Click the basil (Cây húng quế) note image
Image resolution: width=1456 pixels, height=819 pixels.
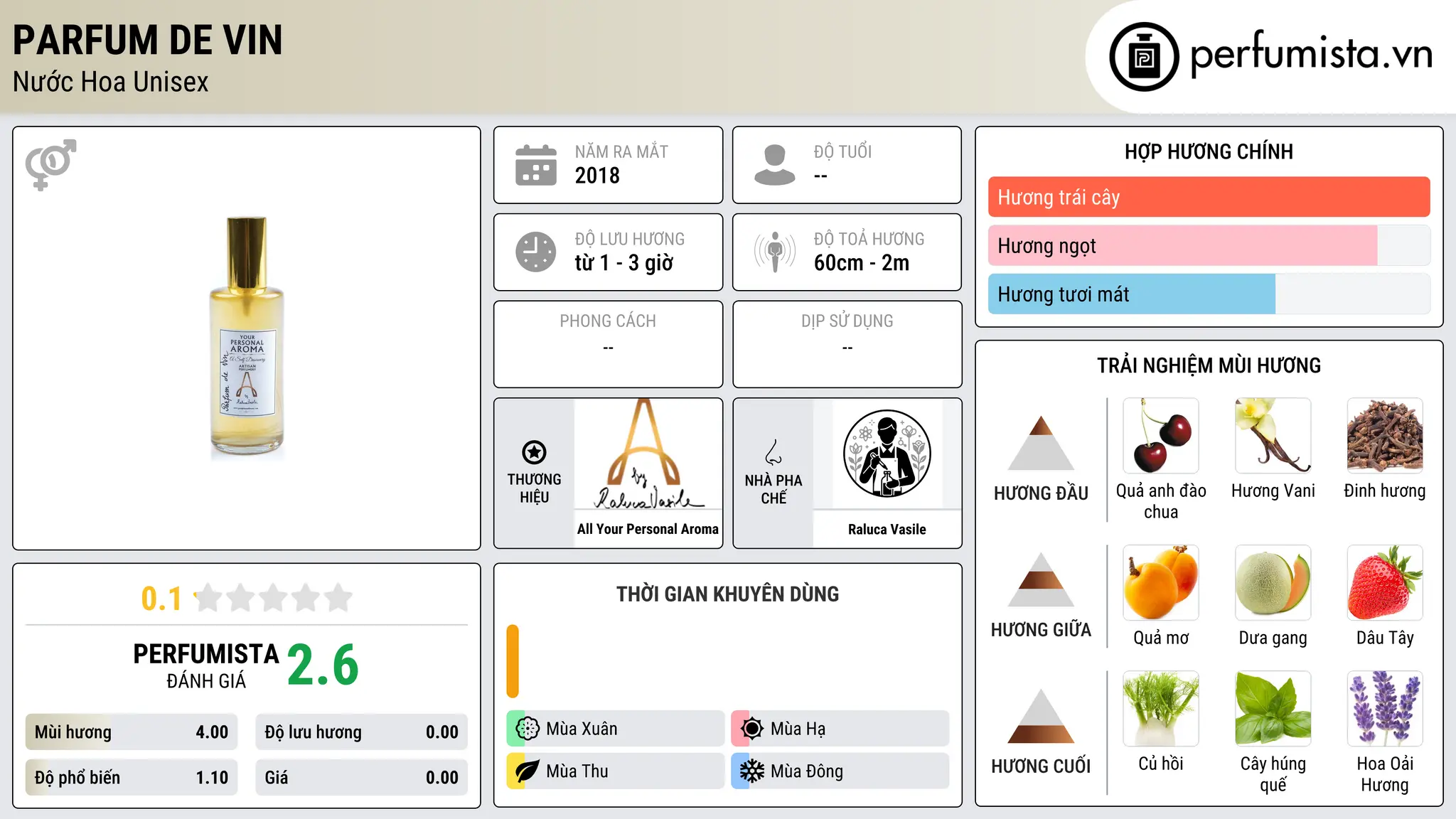pos(1273,708)
